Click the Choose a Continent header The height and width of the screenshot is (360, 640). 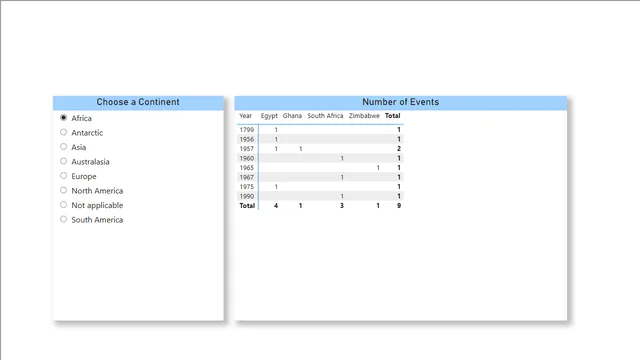click(x=138, y=102)
